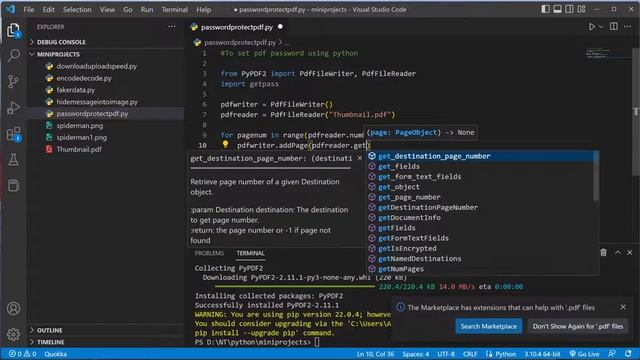
Task: Open the Edit menu
Action: tap(48, 9)
